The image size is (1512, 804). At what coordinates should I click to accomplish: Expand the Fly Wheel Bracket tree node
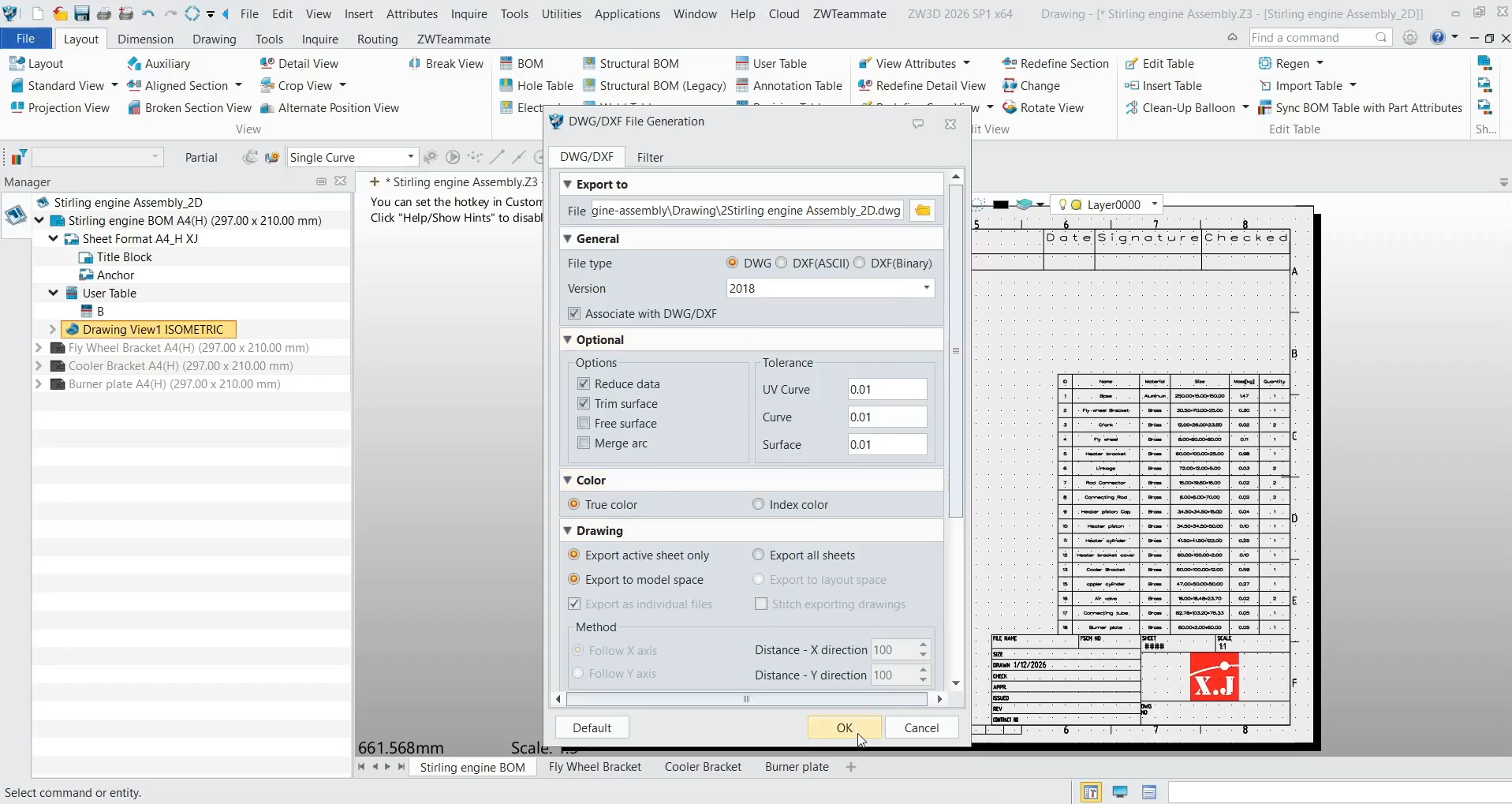(38, 347)
